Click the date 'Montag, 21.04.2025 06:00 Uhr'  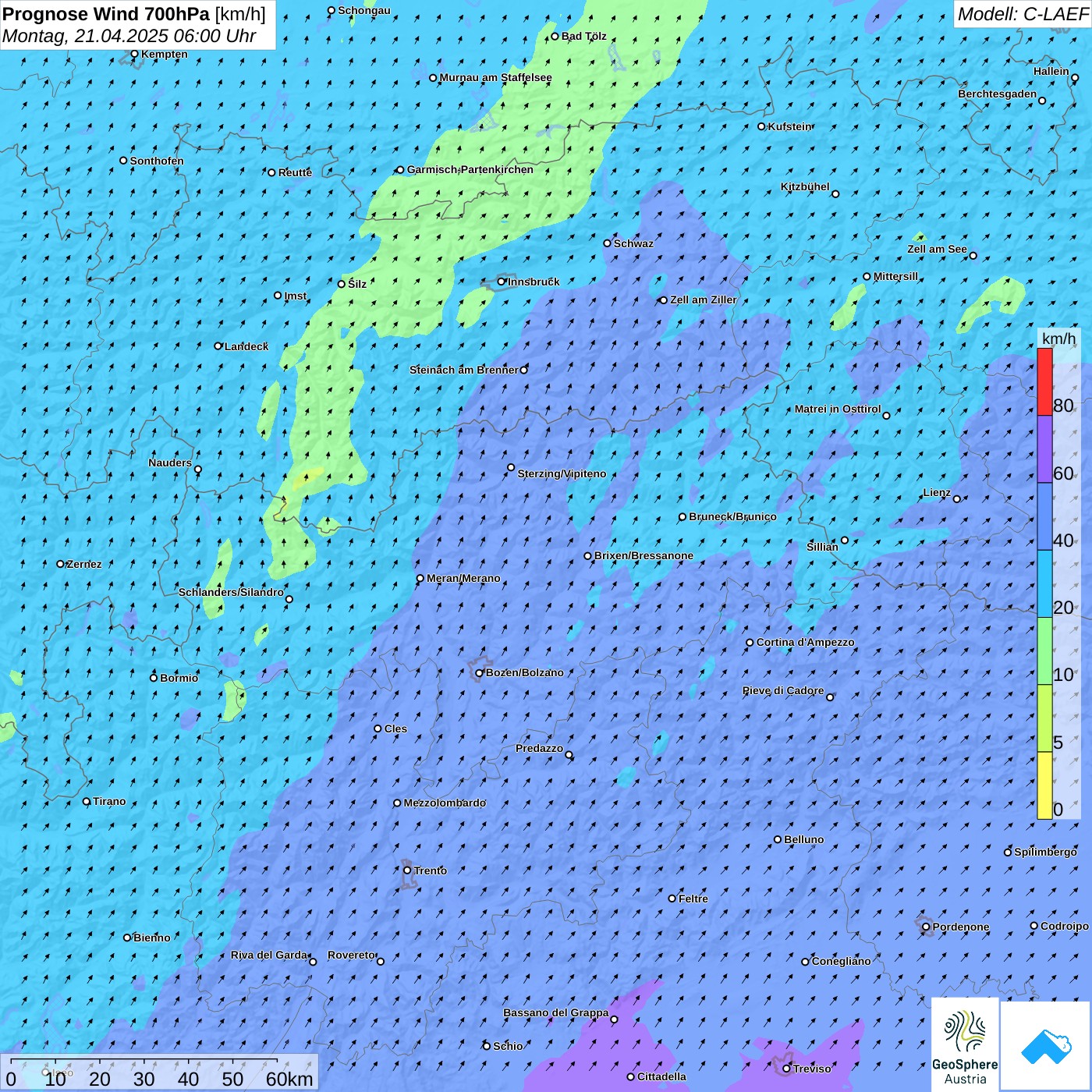click(129, 36)
